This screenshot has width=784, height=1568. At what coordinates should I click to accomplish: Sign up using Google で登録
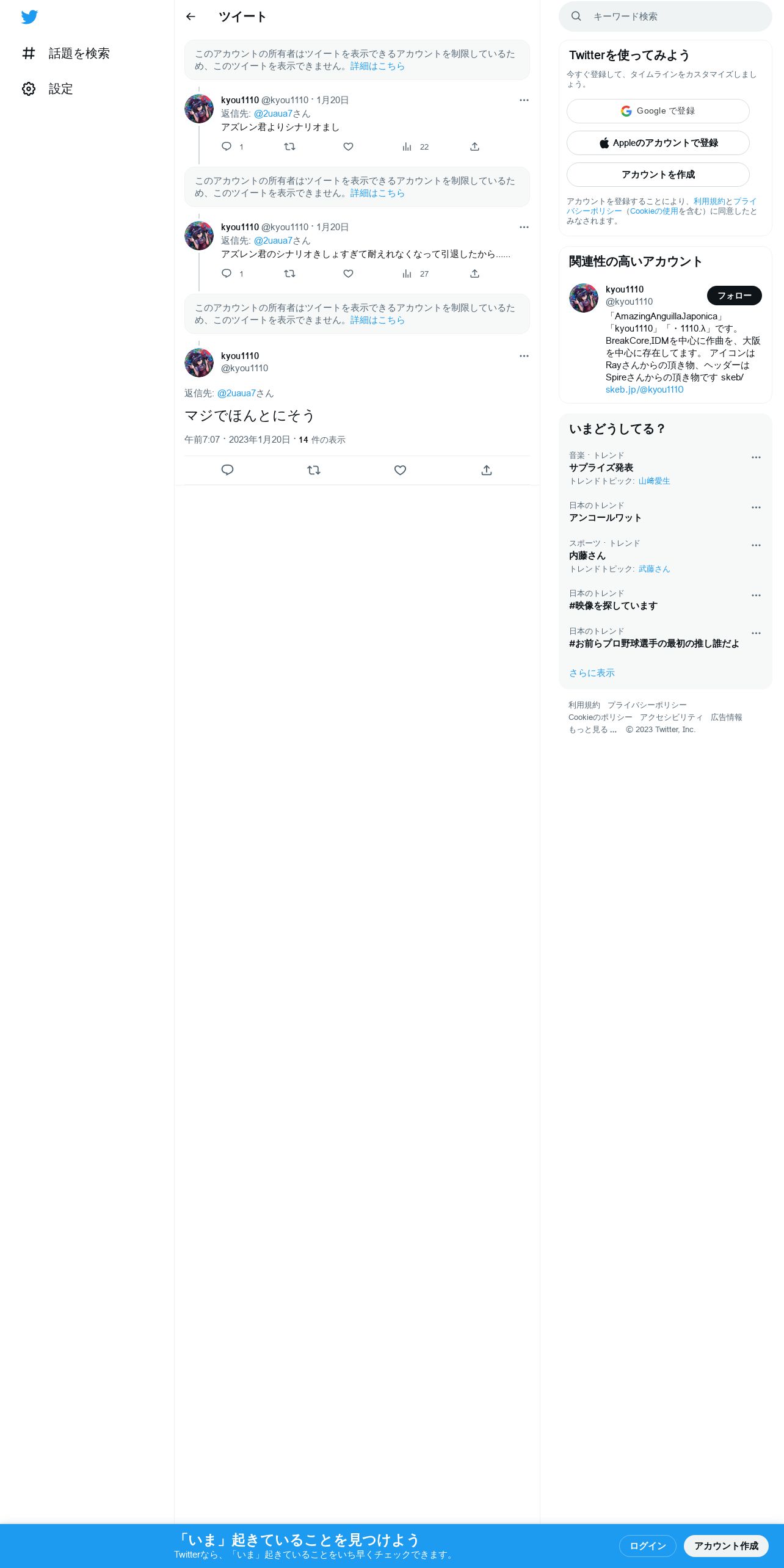point(658,111)
